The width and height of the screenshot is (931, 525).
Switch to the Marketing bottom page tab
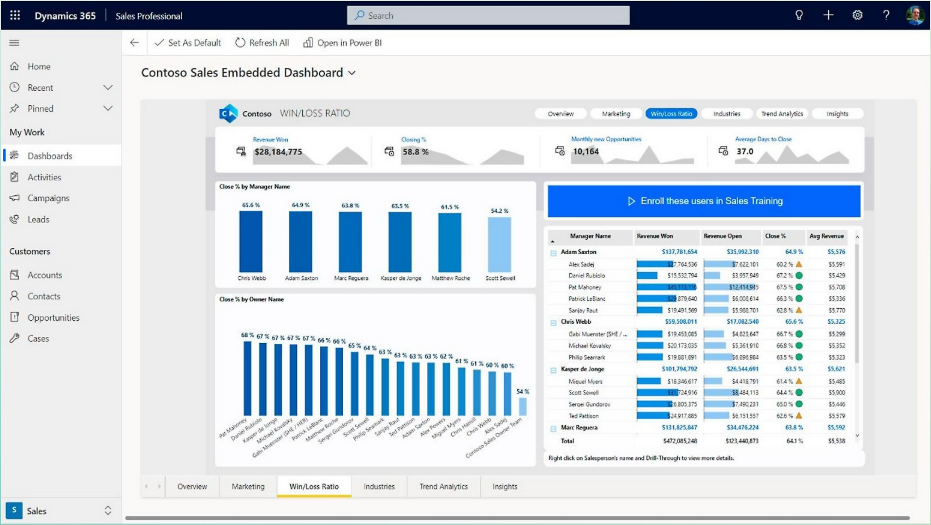[x=248, y=486]
